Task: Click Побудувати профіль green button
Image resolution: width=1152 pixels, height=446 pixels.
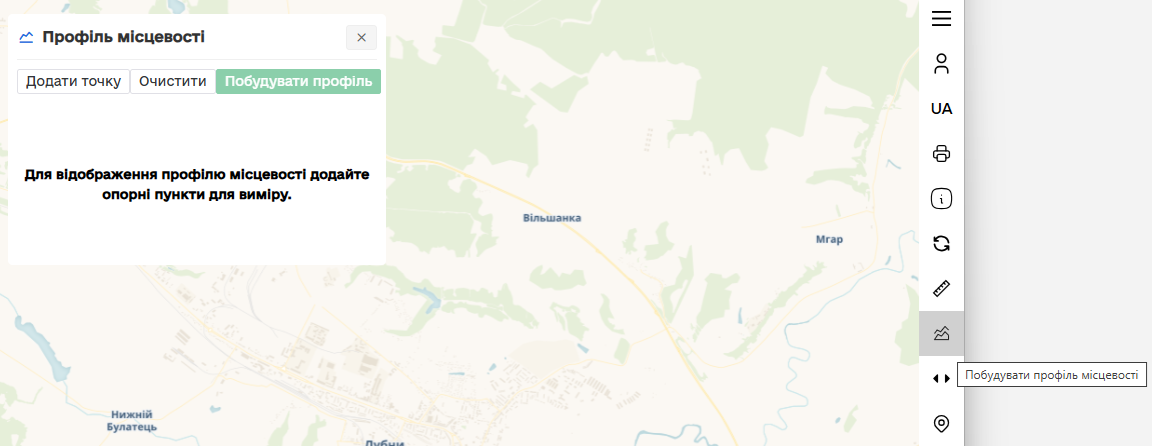Action: coord(298,82)
